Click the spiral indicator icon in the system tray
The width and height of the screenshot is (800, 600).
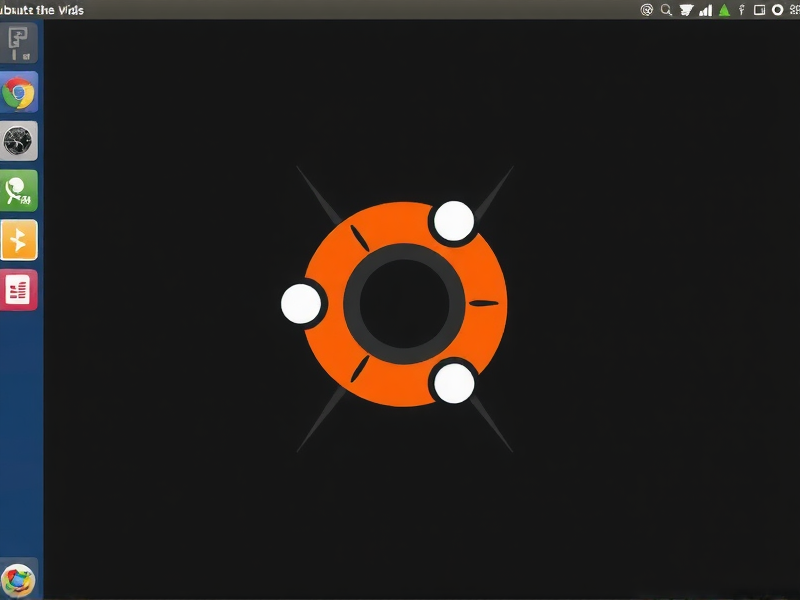647,9
